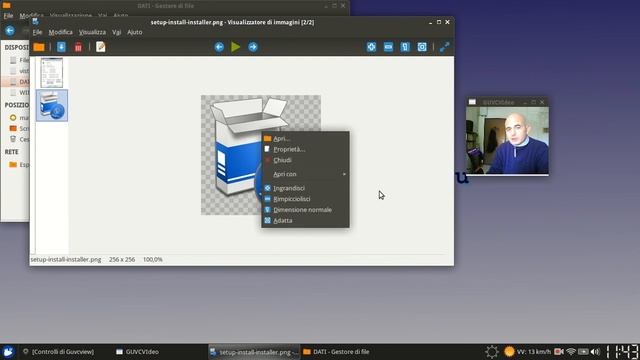Switch to GUVCVideo taskbar item
This screenshot has width=640, height=360.
[x=138, y=351]
